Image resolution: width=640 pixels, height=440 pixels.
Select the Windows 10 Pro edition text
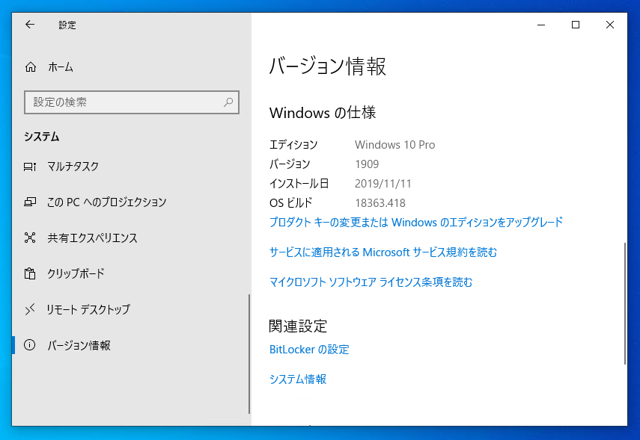395,145
